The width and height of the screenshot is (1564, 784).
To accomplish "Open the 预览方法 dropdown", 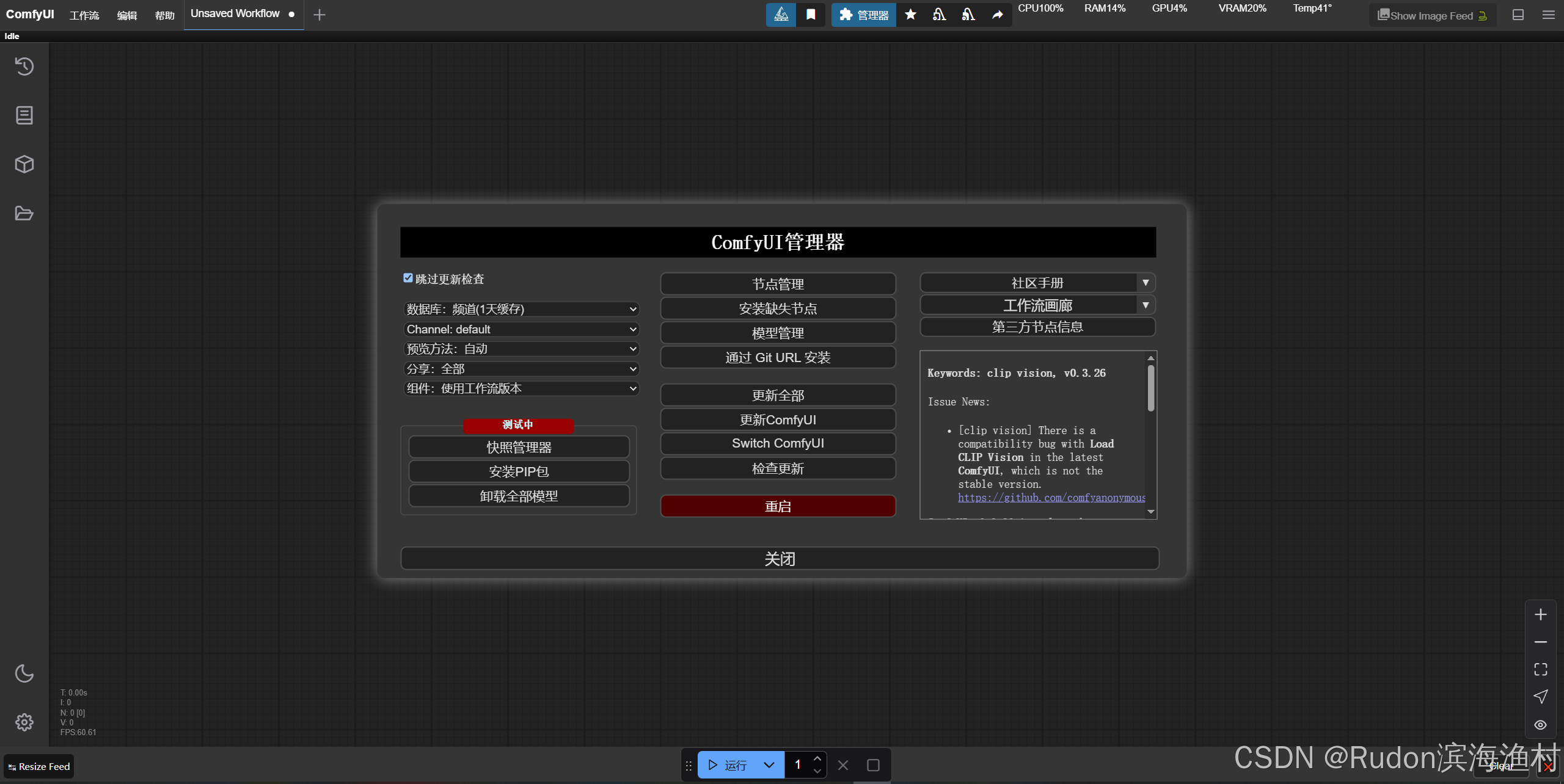I will coord(521,349).
